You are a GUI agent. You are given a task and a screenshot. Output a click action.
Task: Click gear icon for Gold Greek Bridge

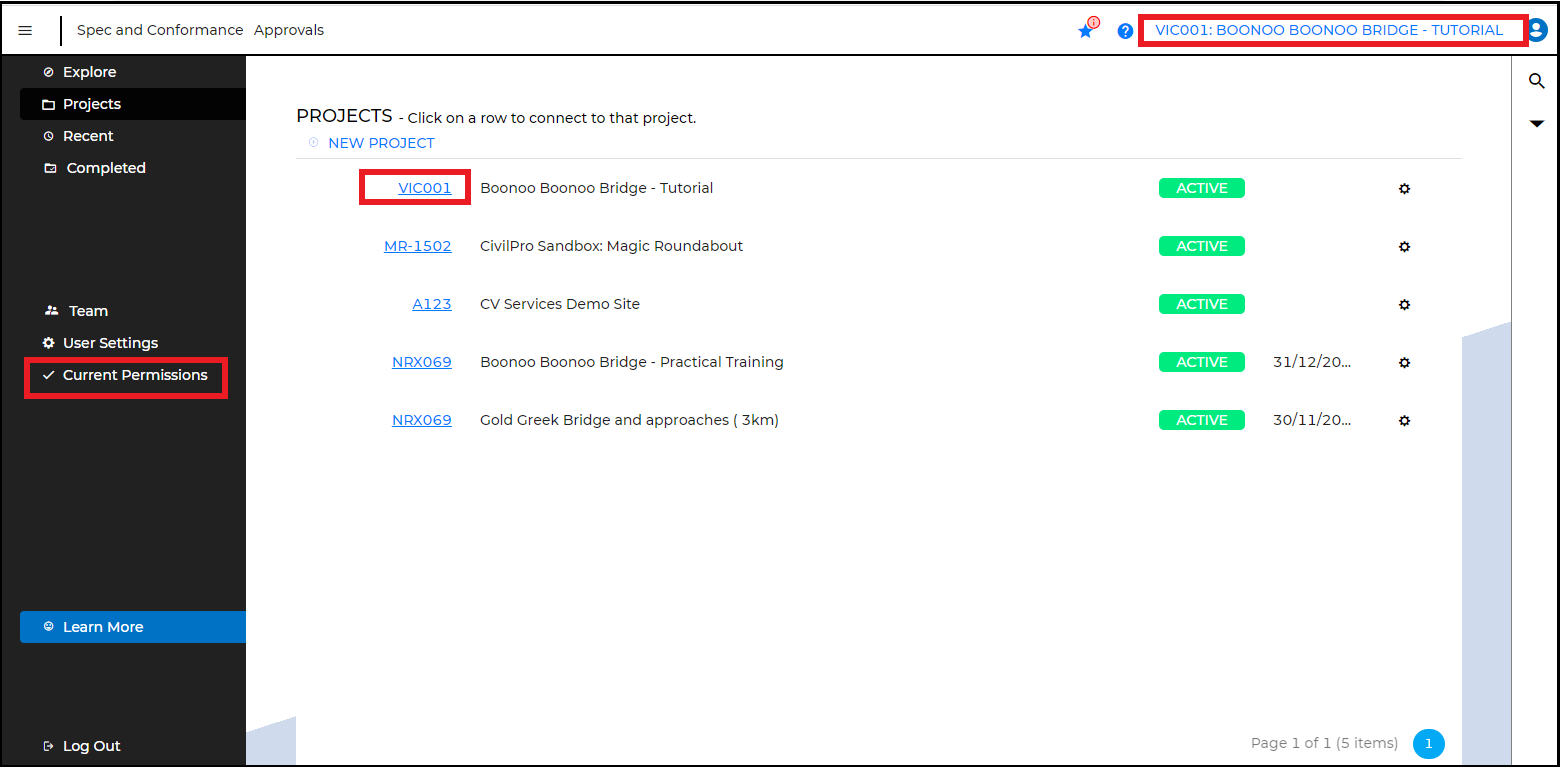[1404, 420]
